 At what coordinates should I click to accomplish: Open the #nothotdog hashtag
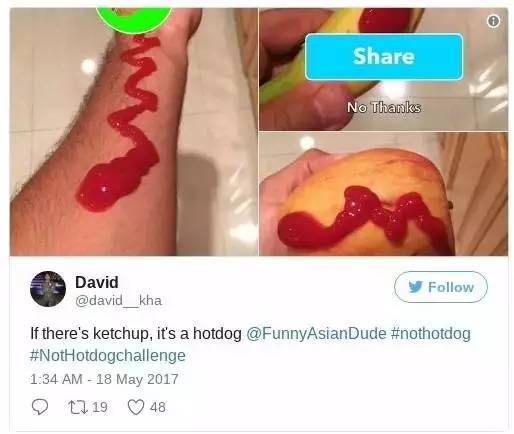[x=431, y=334]
